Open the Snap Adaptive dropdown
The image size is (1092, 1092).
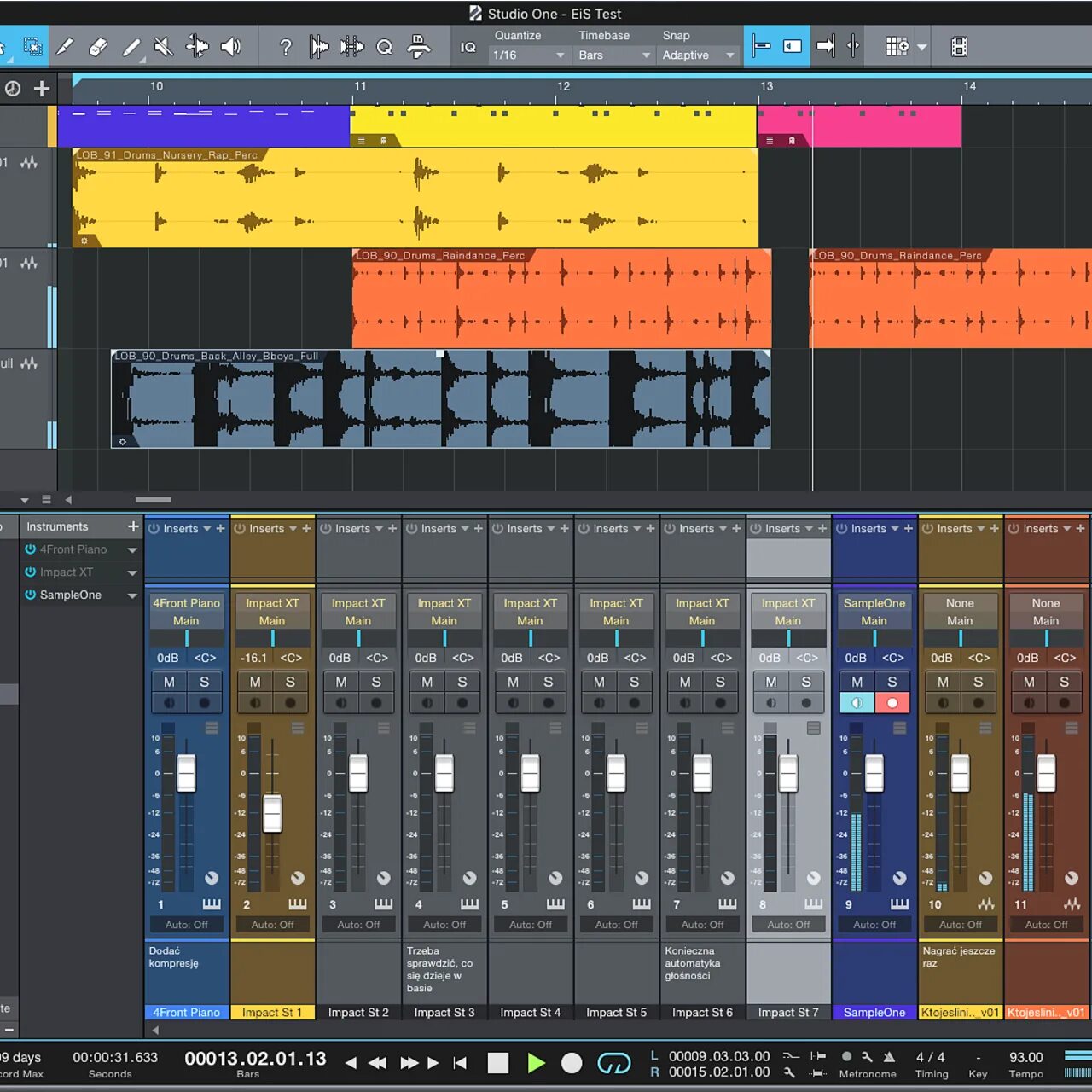(699, 55)
